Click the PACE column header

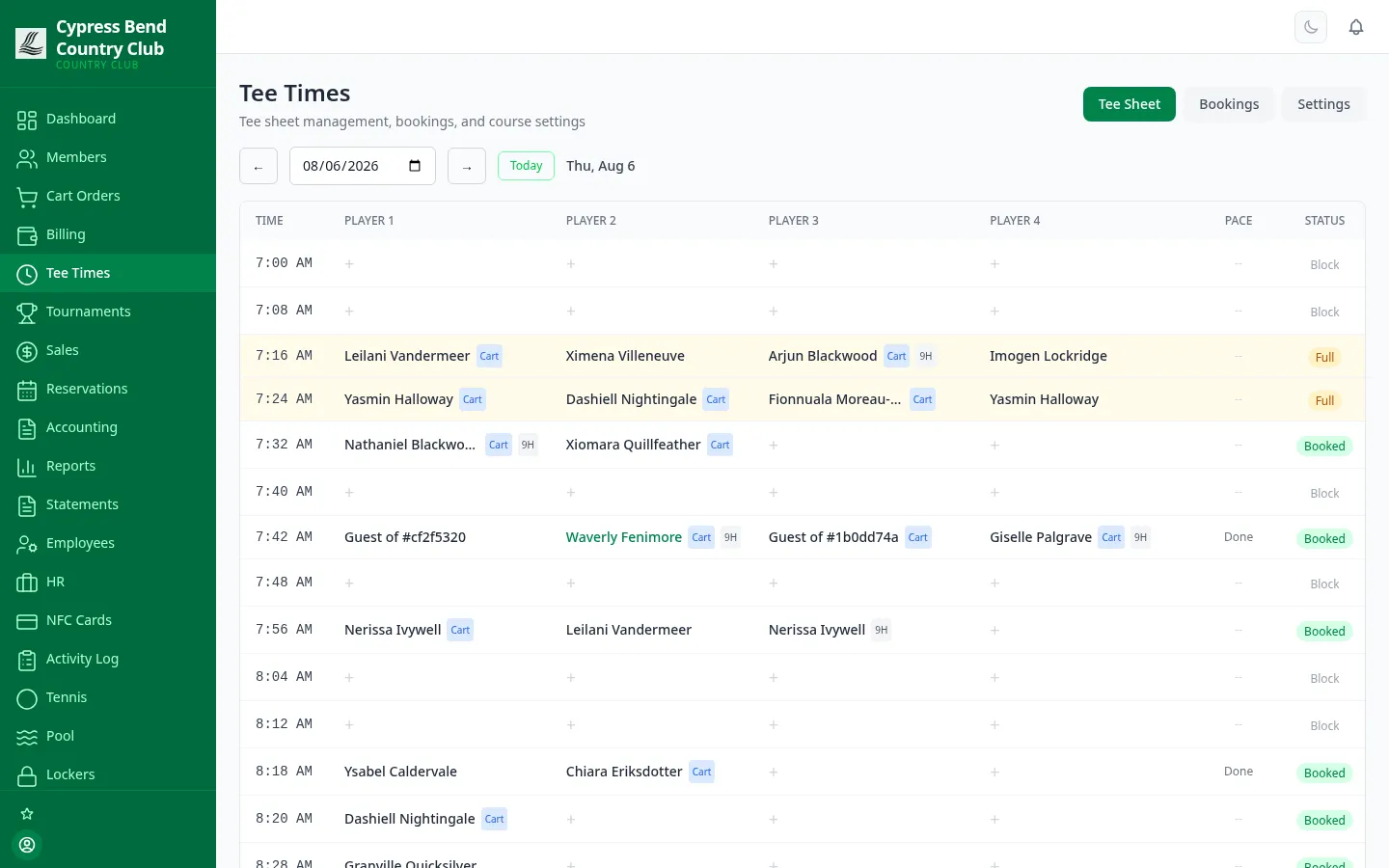[x=1239, y=221]
